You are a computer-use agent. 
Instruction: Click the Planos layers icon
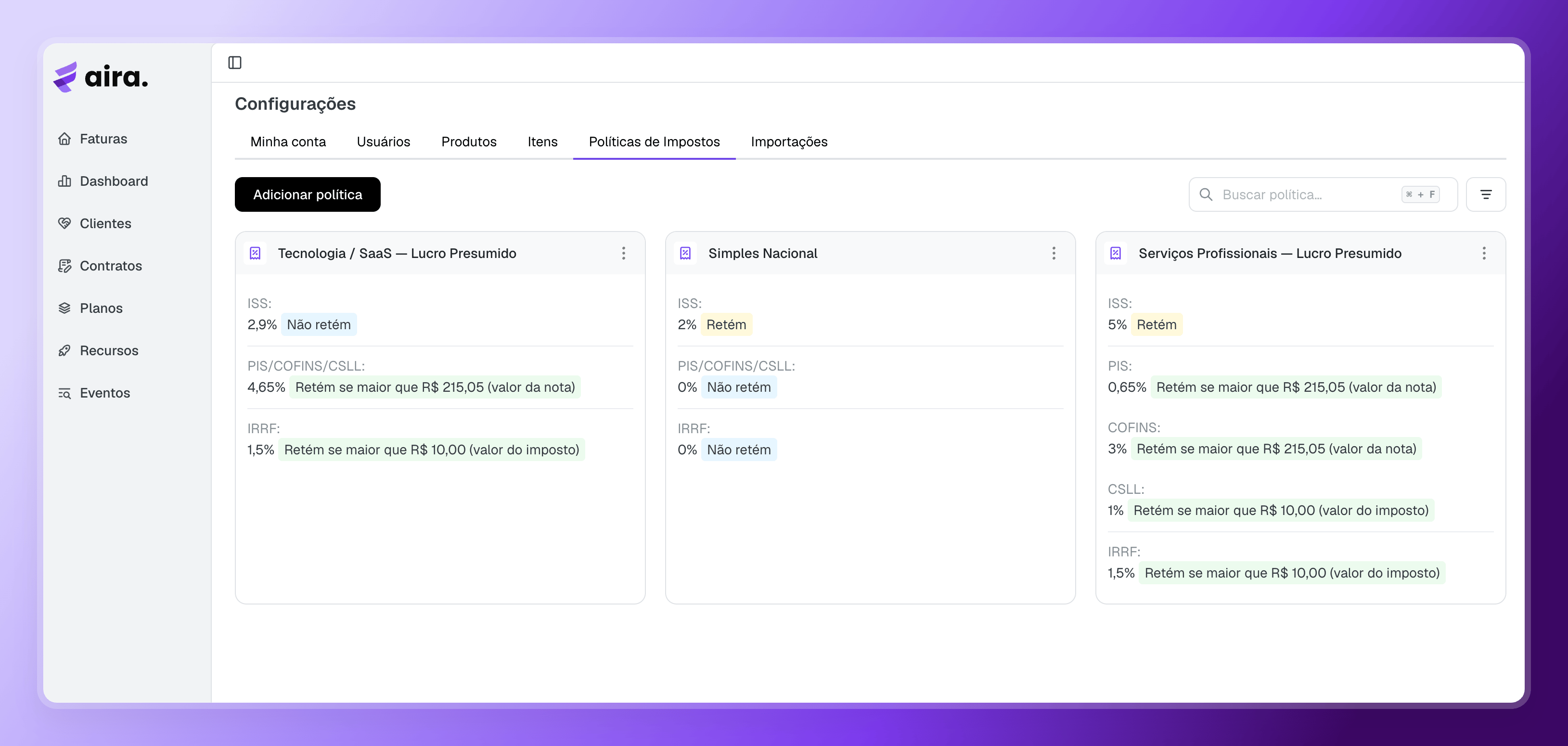coord(64,308)
